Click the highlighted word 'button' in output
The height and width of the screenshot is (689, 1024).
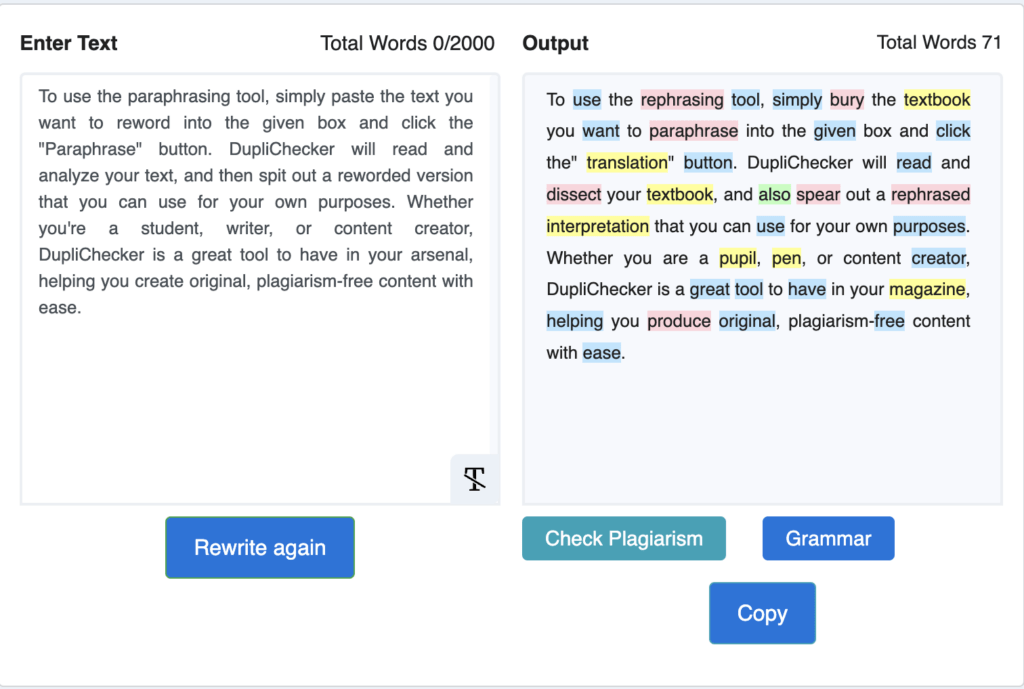pos(707,163)
